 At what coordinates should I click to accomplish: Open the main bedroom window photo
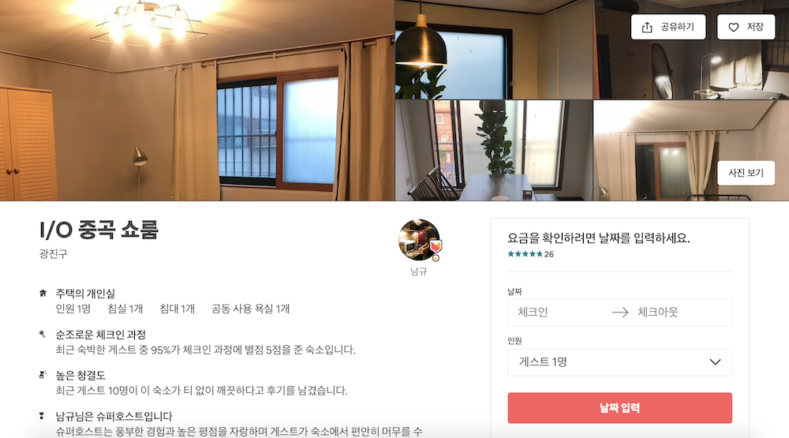(x=197, y=100)
